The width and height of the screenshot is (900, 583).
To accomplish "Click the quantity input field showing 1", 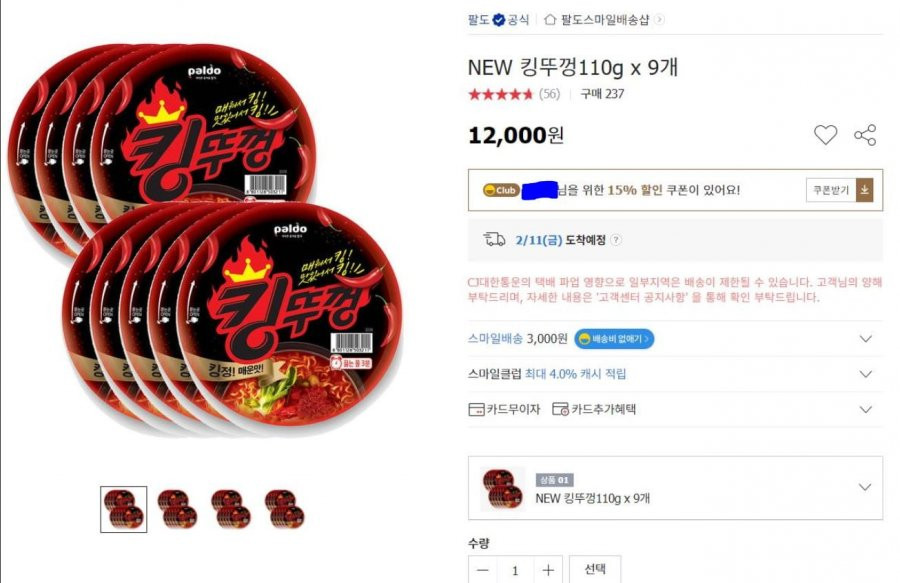I will [515, 570].
